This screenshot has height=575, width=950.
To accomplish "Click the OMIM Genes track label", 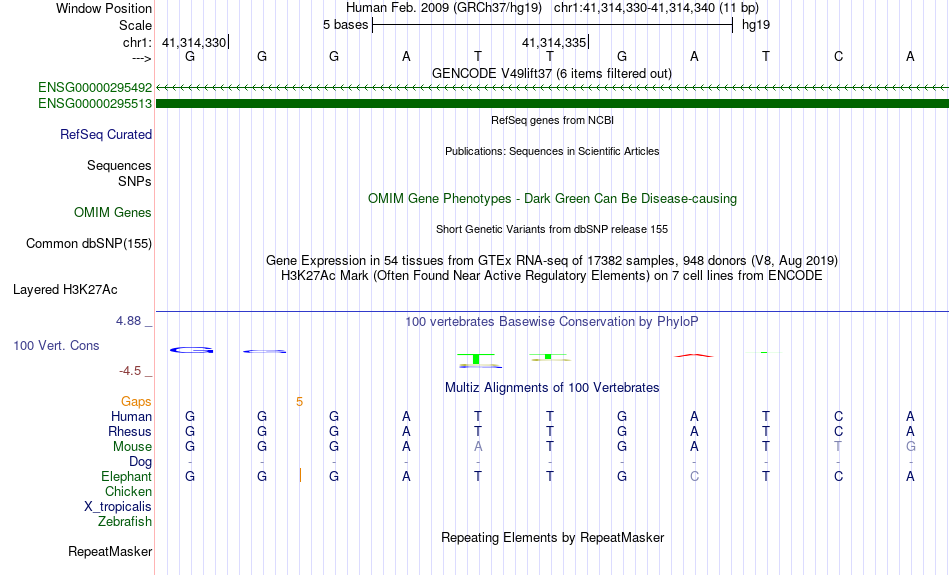I will click(x=113, y=213).
